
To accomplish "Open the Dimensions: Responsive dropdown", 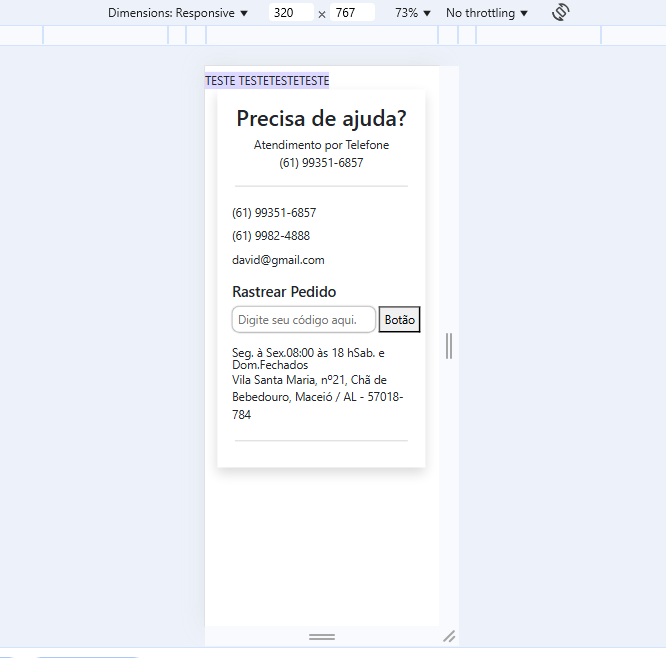I will point(177,13).
